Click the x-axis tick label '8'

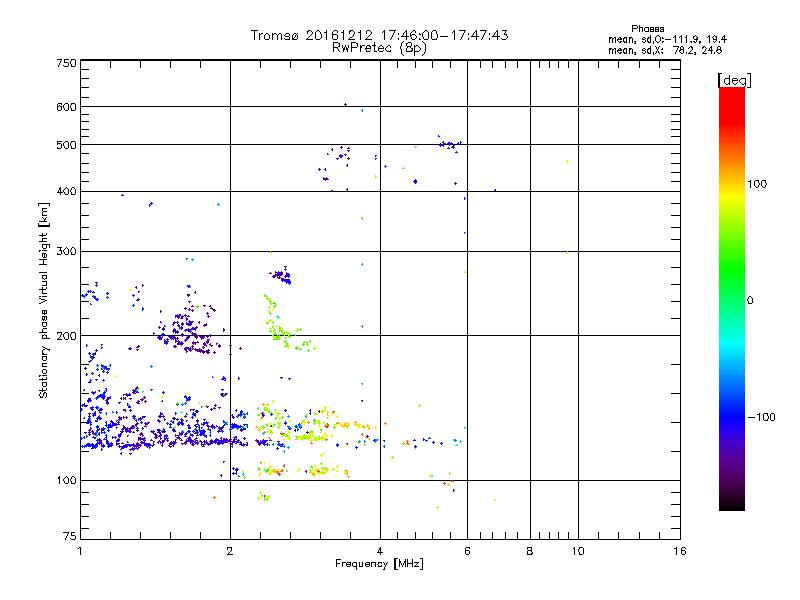pyautogui.click(x=530, y=551)
